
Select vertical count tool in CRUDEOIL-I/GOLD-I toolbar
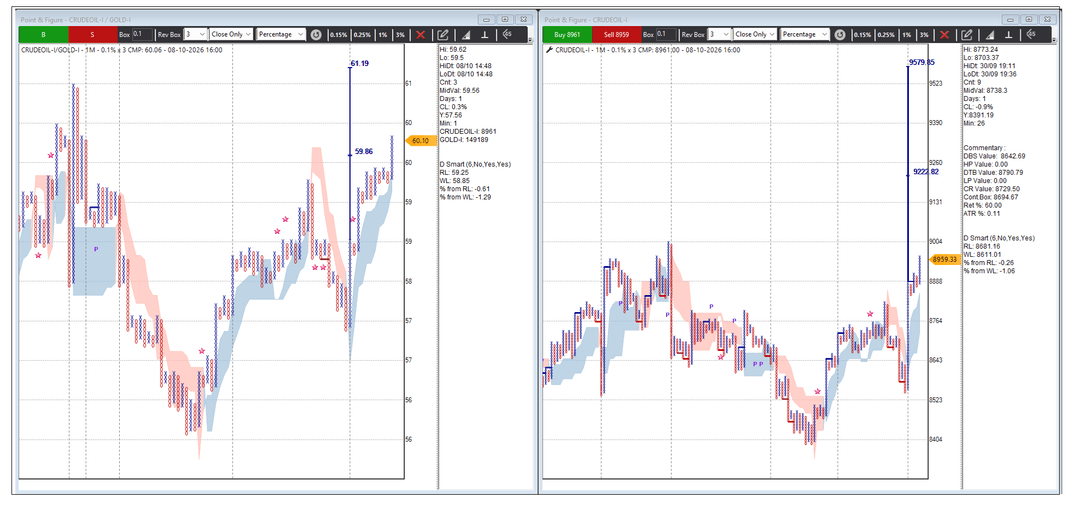485,34
